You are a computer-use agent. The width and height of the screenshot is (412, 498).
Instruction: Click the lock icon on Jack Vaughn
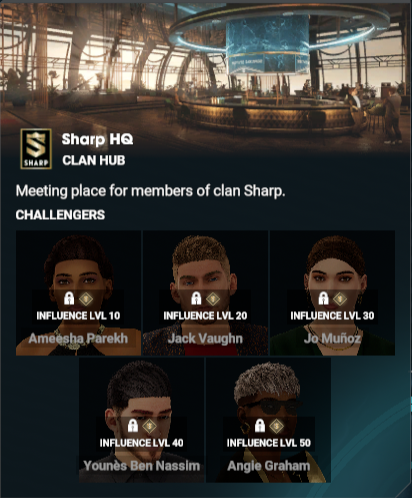tap(196, 298)
